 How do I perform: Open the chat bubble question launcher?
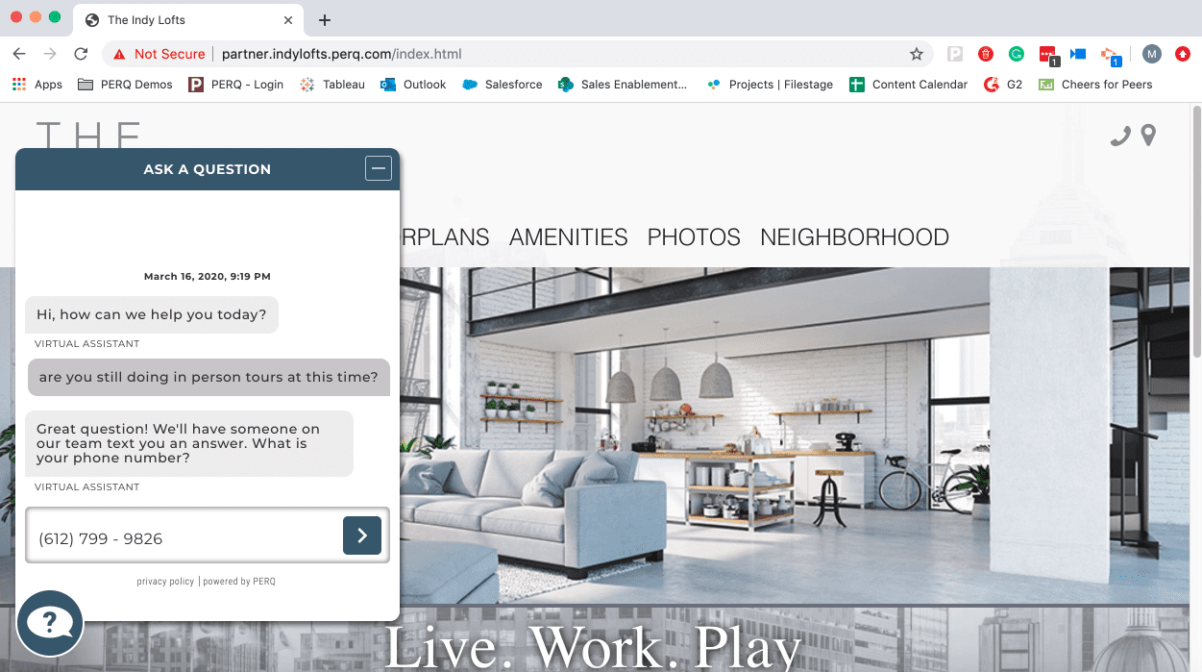pyautogui.click(x=50, y=622)
